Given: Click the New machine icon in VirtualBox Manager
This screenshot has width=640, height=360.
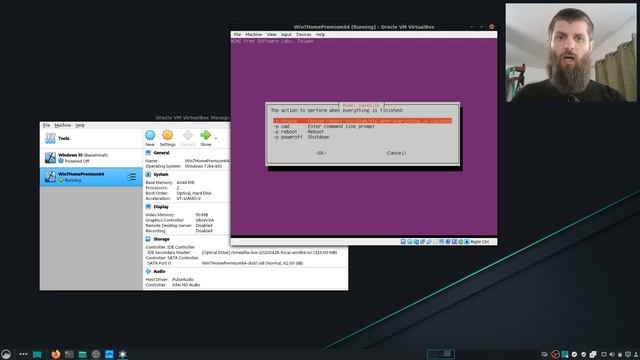Looking at the screenshot, I should pos(150,136).
